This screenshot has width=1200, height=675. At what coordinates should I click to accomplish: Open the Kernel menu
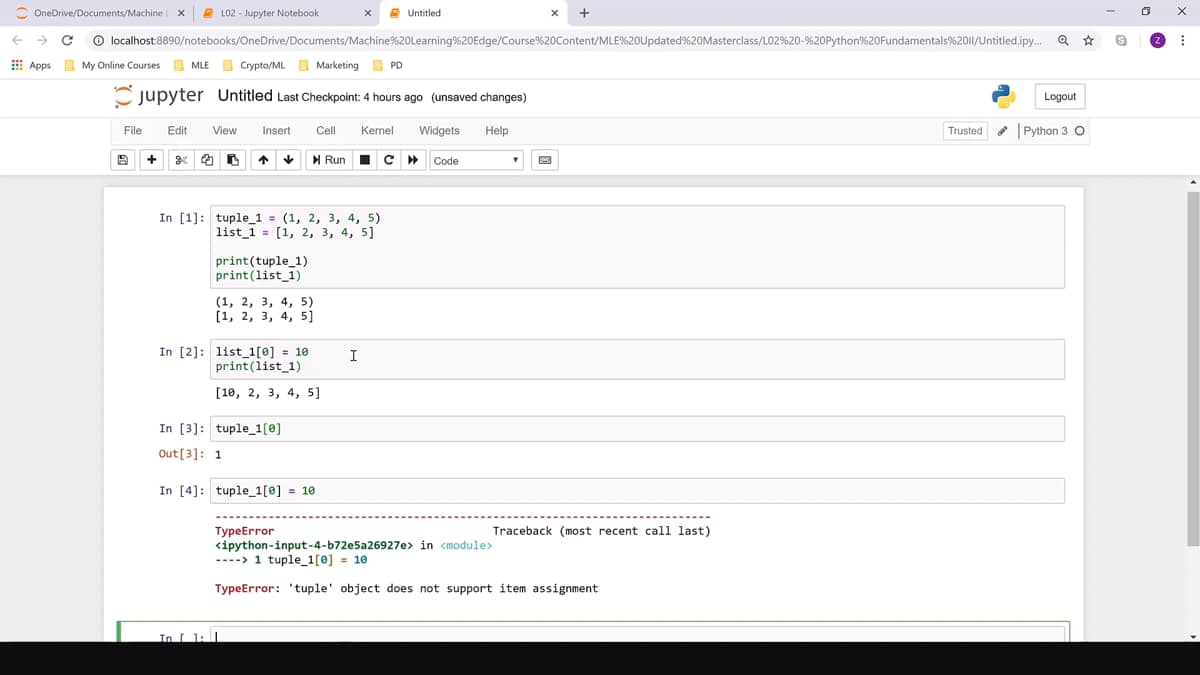(x=377, y=131)
